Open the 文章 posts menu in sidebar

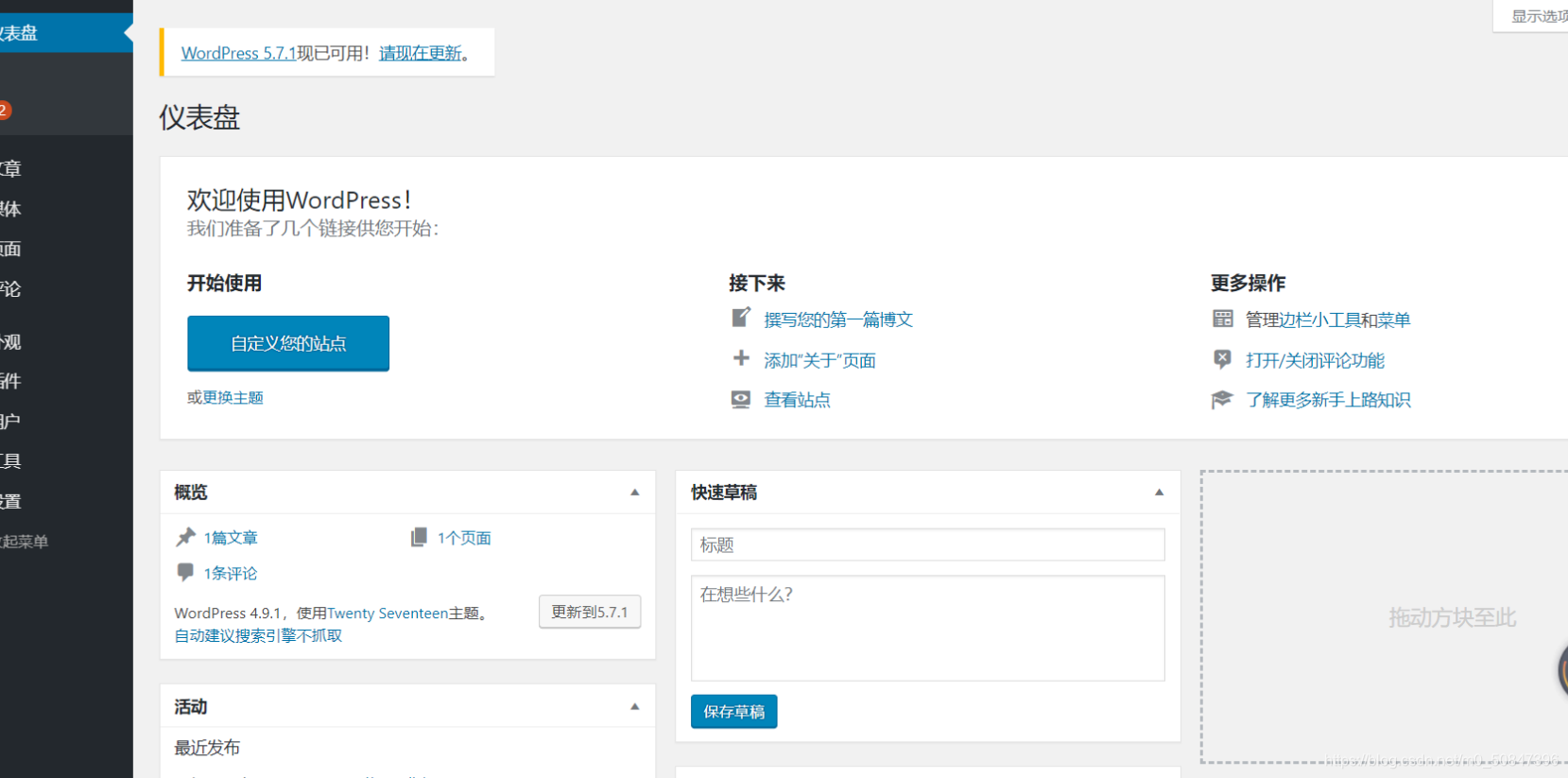(66, 168)
